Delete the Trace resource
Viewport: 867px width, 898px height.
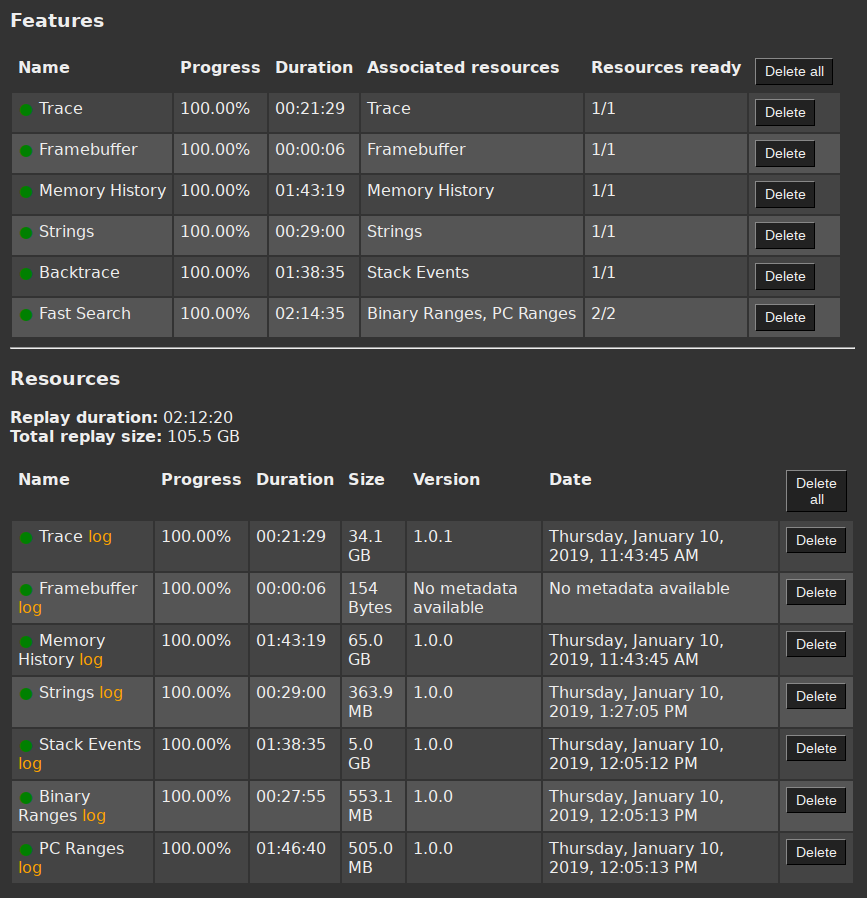(816, 540)
